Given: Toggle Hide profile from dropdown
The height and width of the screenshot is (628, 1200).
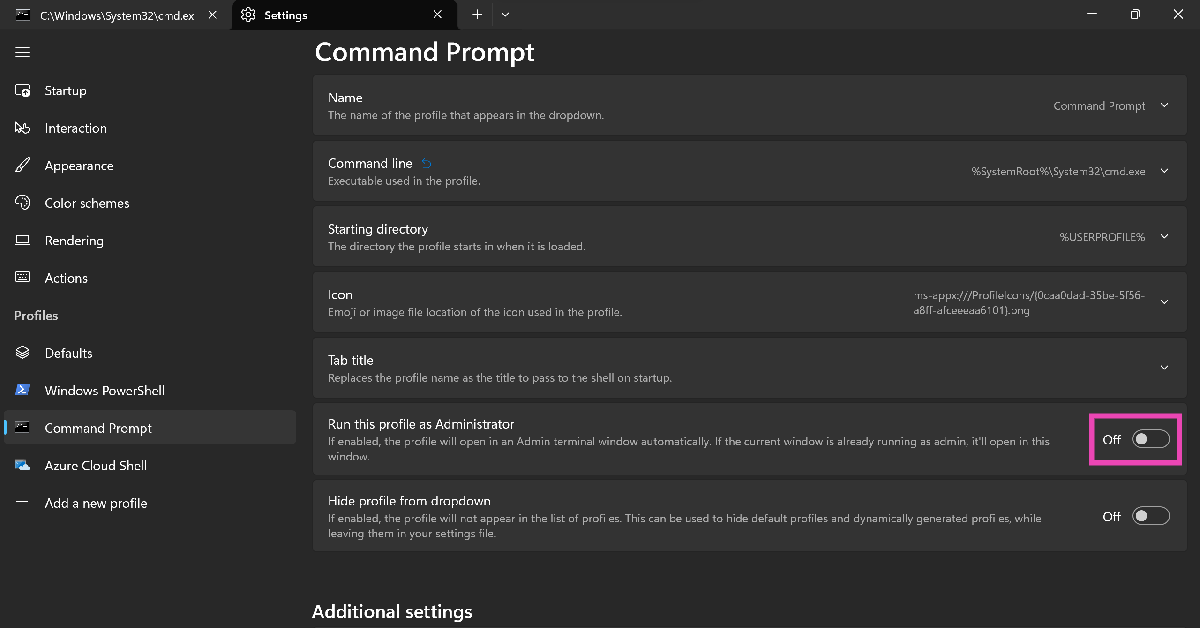Looking at the screenshot, I should pos(1150,516).
